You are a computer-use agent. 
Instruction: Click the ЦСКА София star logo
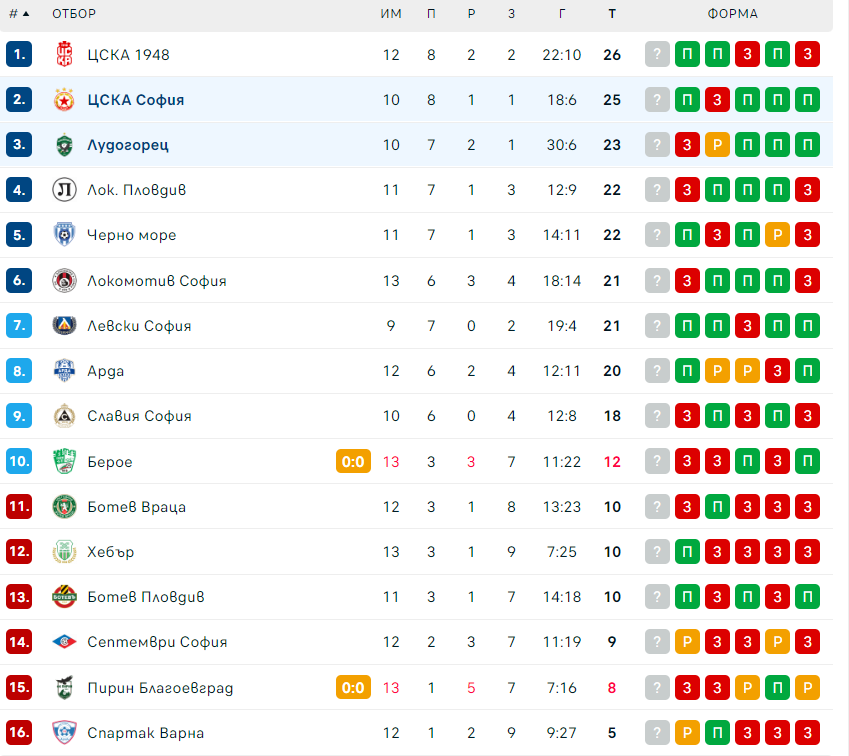point(64,100)
